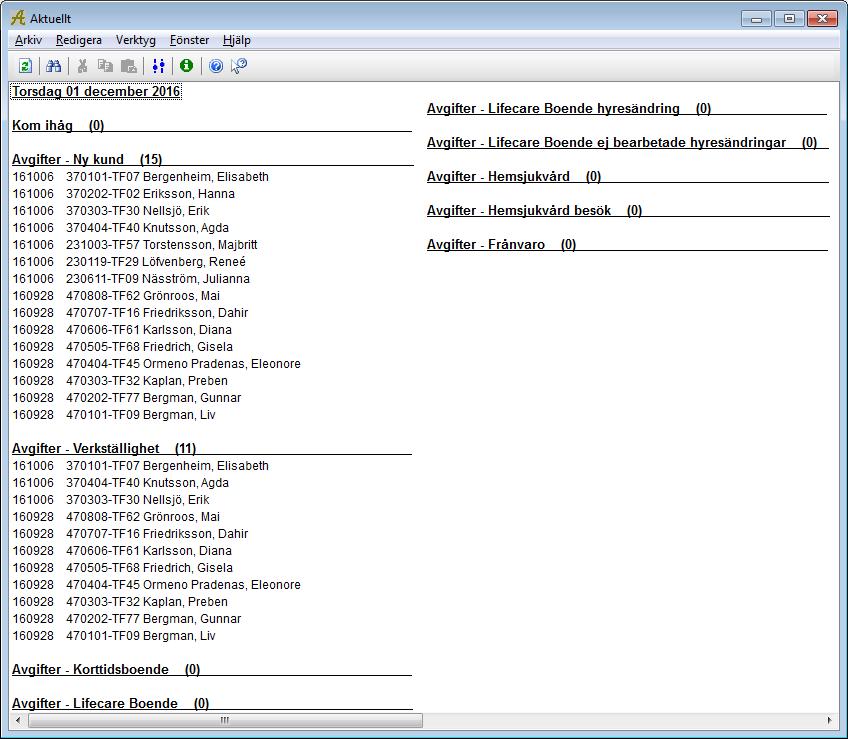Select Ormeno Pradenas, Eleonore under Verkställighet

[x=156, y=585]
